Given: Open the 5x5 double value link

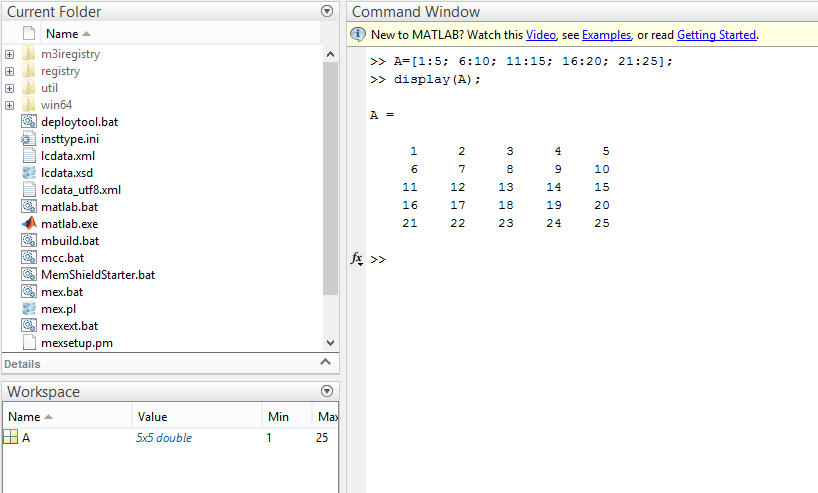Looking at the screenshot, I should pyautogui.click(x=164, y=438).
